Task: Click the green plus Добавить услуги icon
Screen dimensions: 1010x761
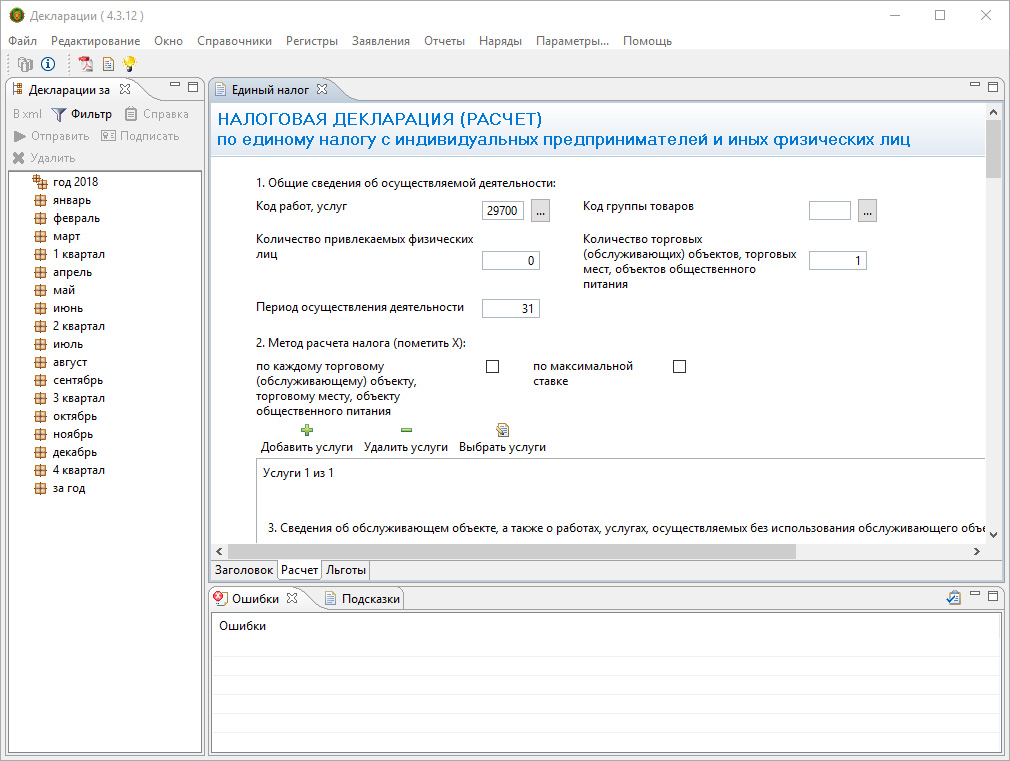Action: [307, 430]
